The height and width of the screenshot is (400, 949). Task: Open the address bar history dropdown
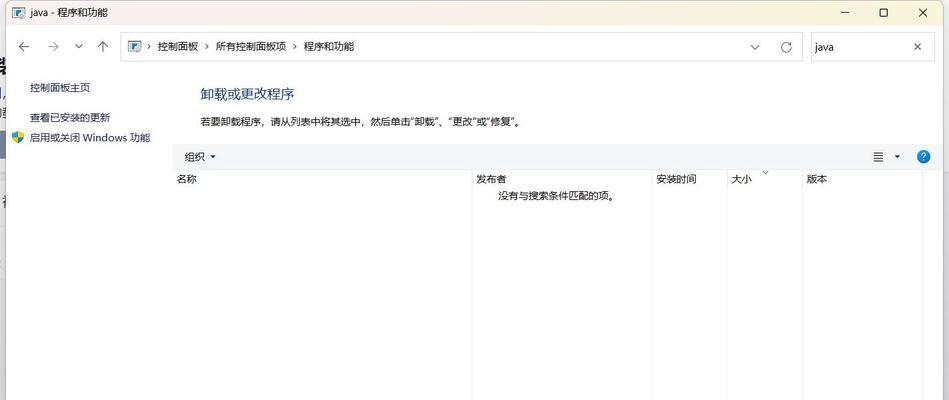pos(755,47)
